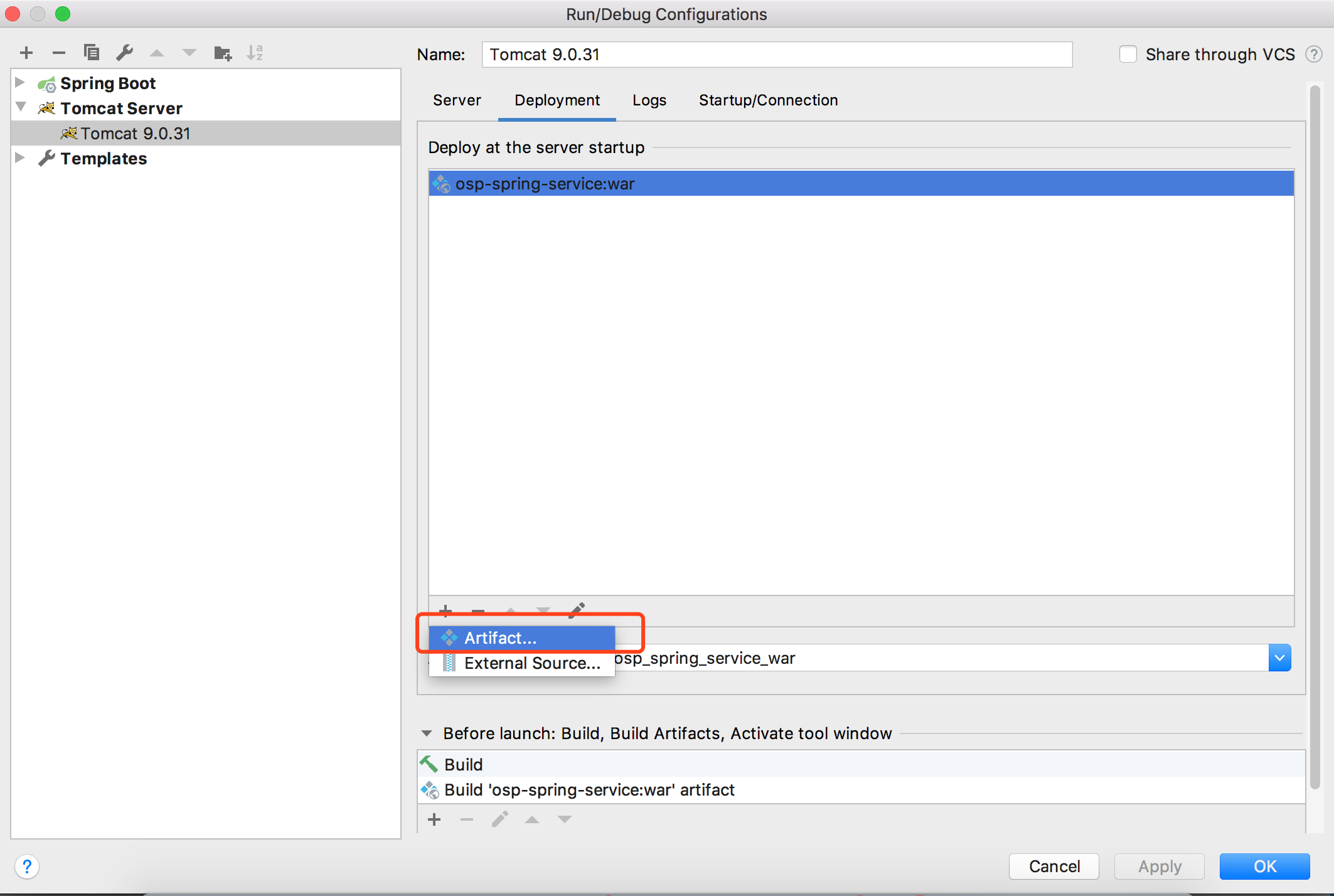Click the Name input field
This screenshot has height=896, width=1334.
(776, 55)
